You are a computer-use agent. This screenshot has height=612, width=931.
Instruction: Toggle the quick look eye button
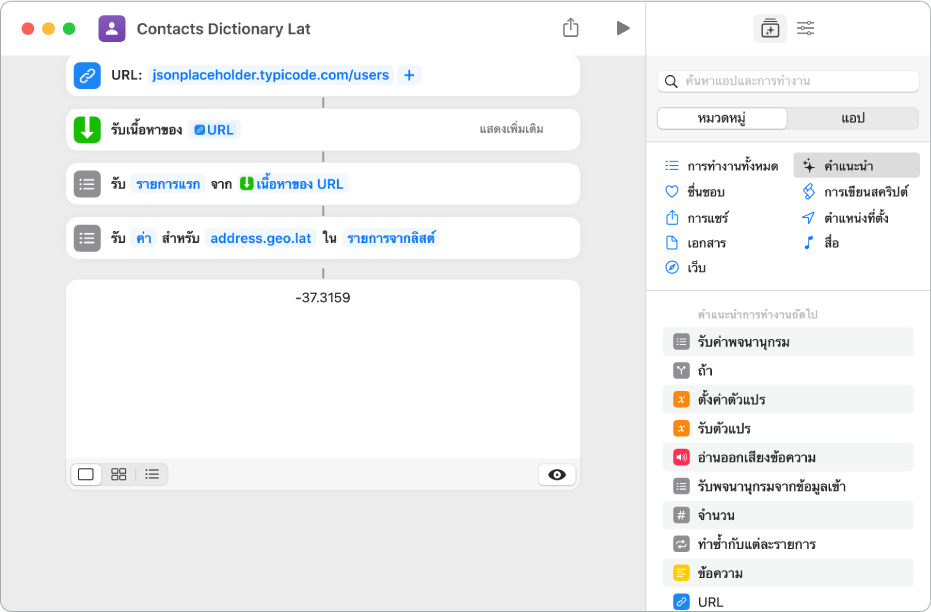click(x=557, y=475)
